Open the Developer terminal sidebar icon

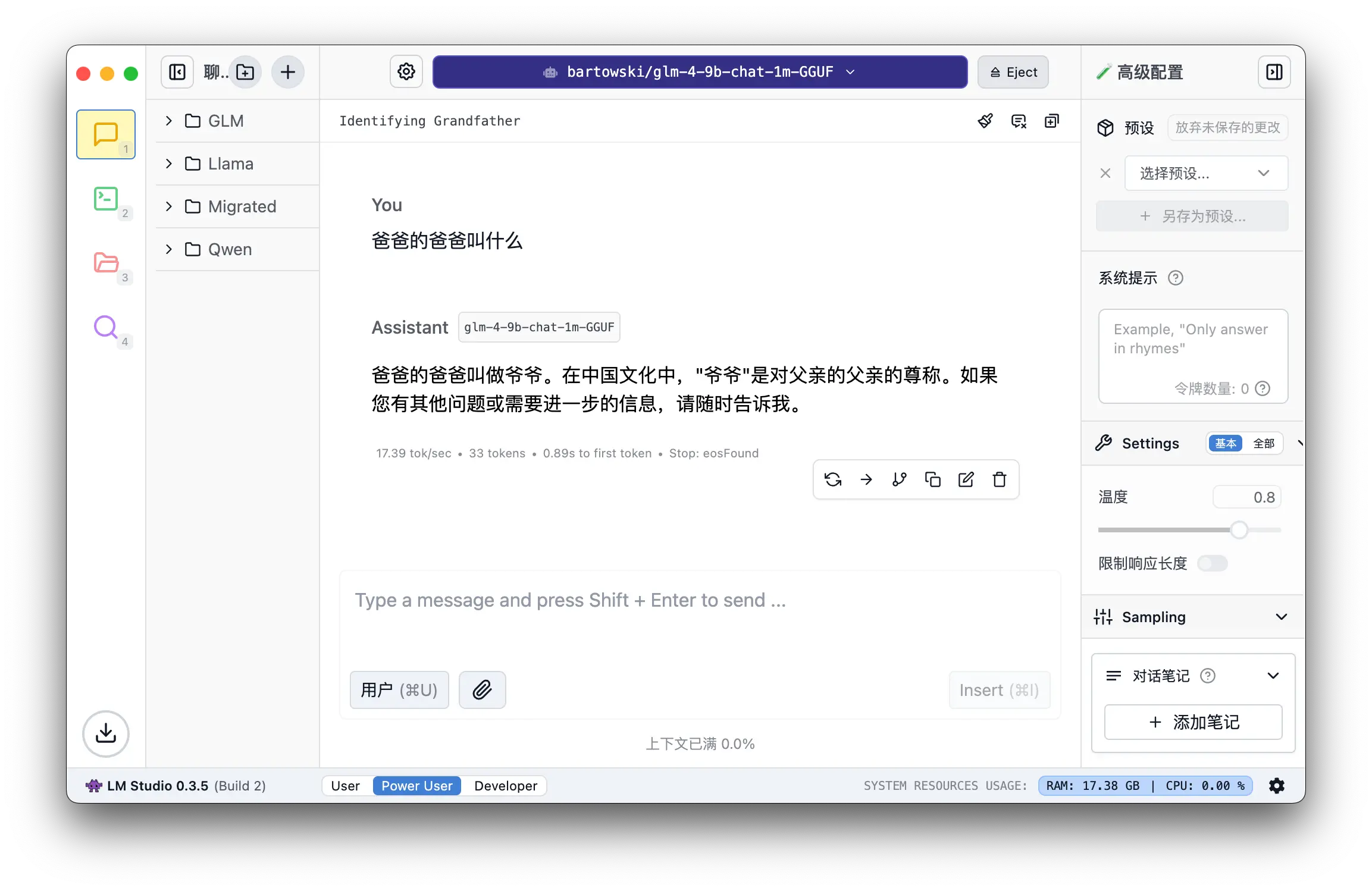tap(106, 199)
